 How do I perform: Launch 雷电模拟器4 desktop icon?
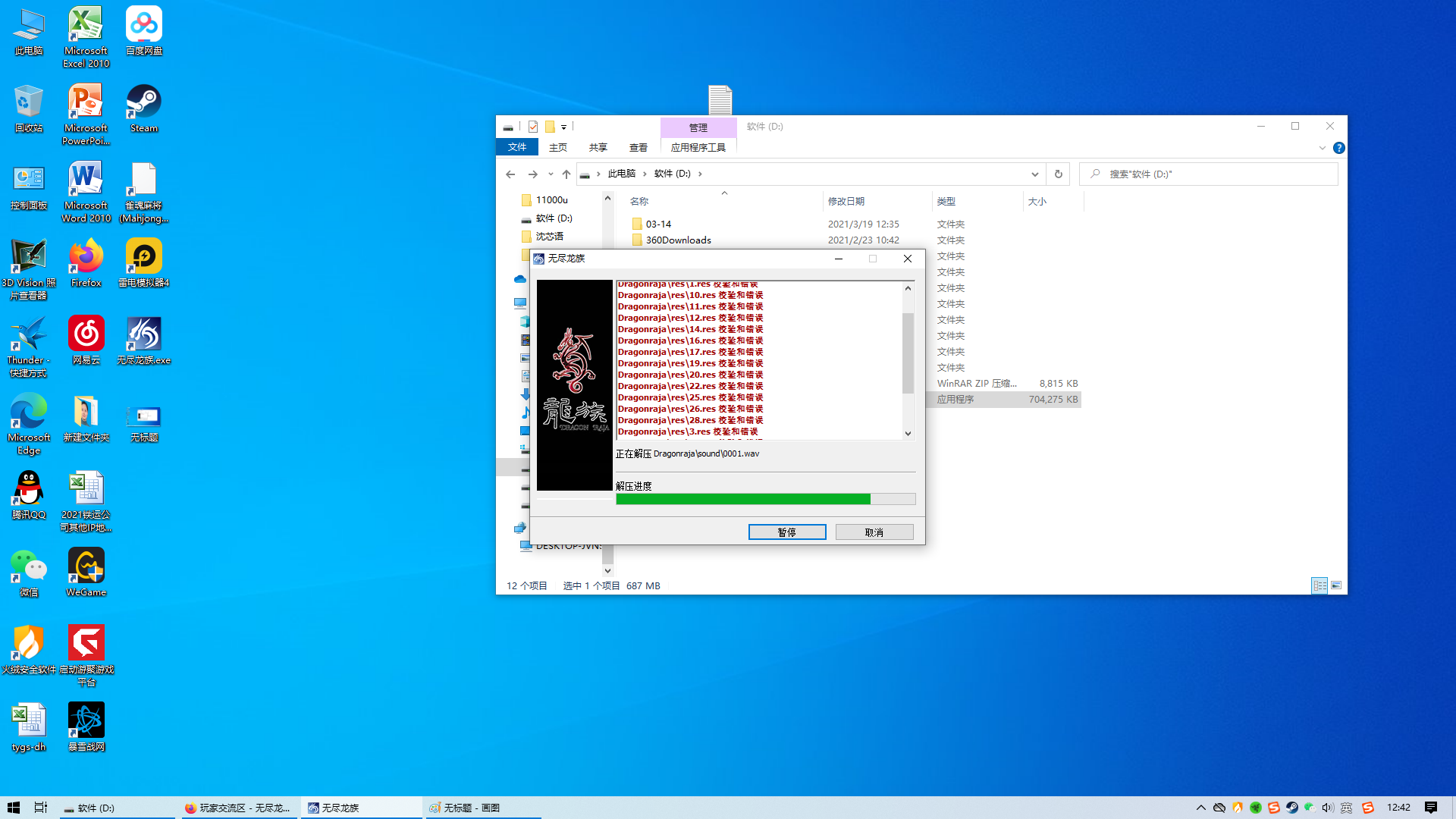coord(143,264)
